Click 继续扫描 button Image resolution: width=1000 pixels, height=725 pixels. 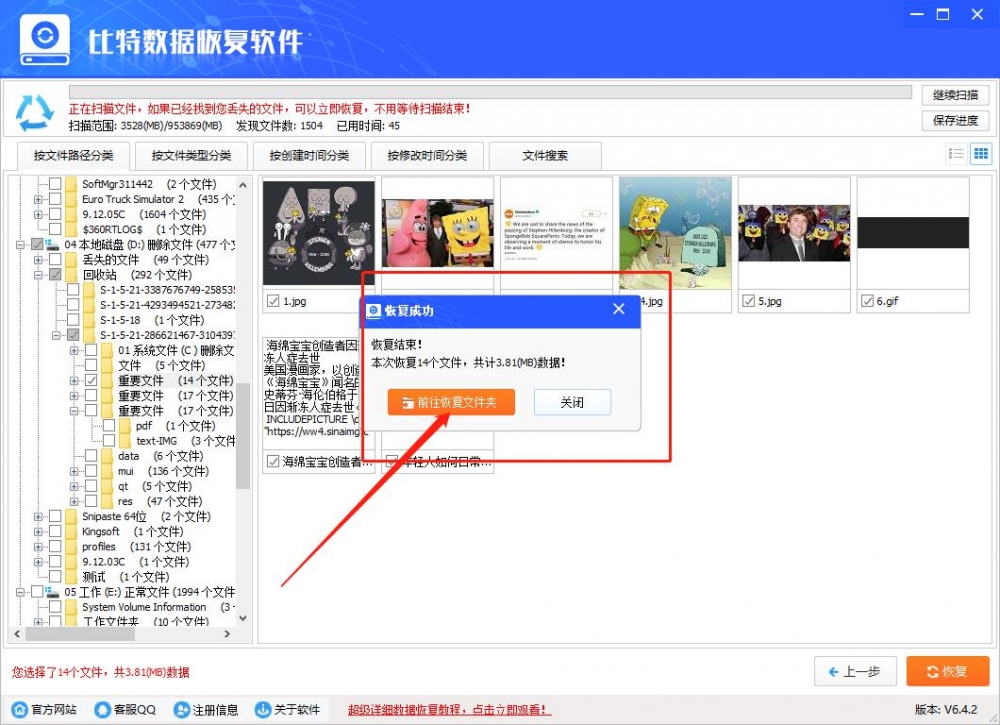pyautogui.click(x=955, y=95)
